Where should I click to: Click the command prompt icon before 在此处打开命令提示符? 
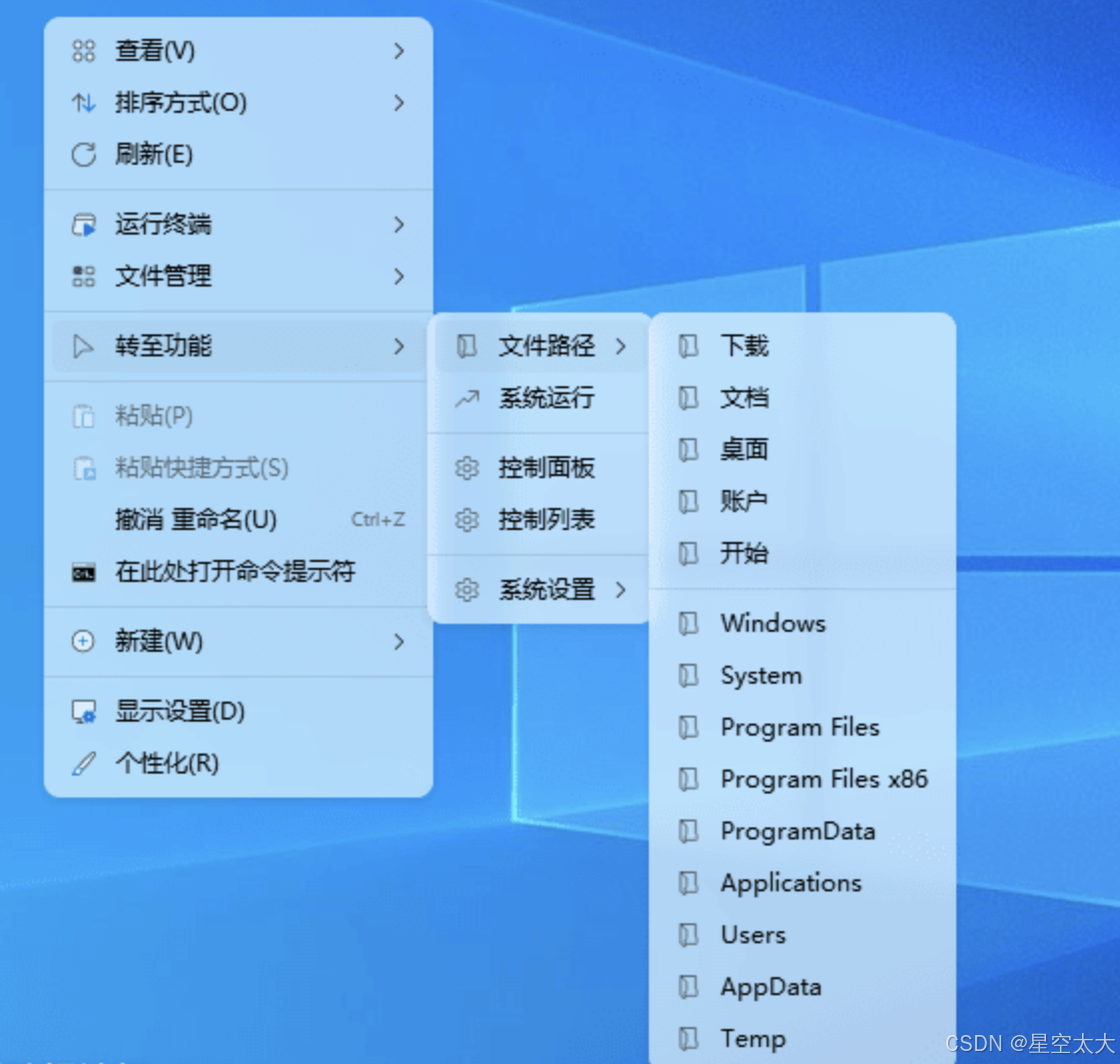click(84, 571)
